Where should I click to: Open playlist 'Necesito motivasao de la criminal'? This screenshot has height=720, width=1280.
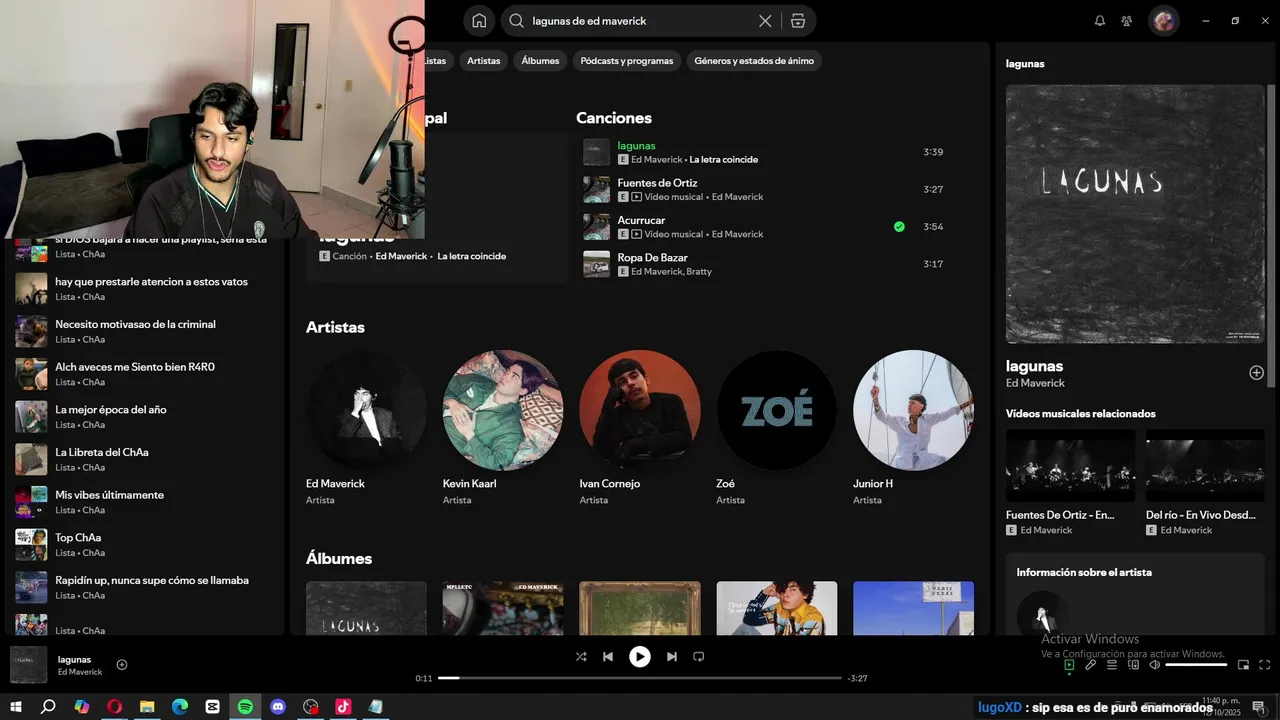pos(145,331)
